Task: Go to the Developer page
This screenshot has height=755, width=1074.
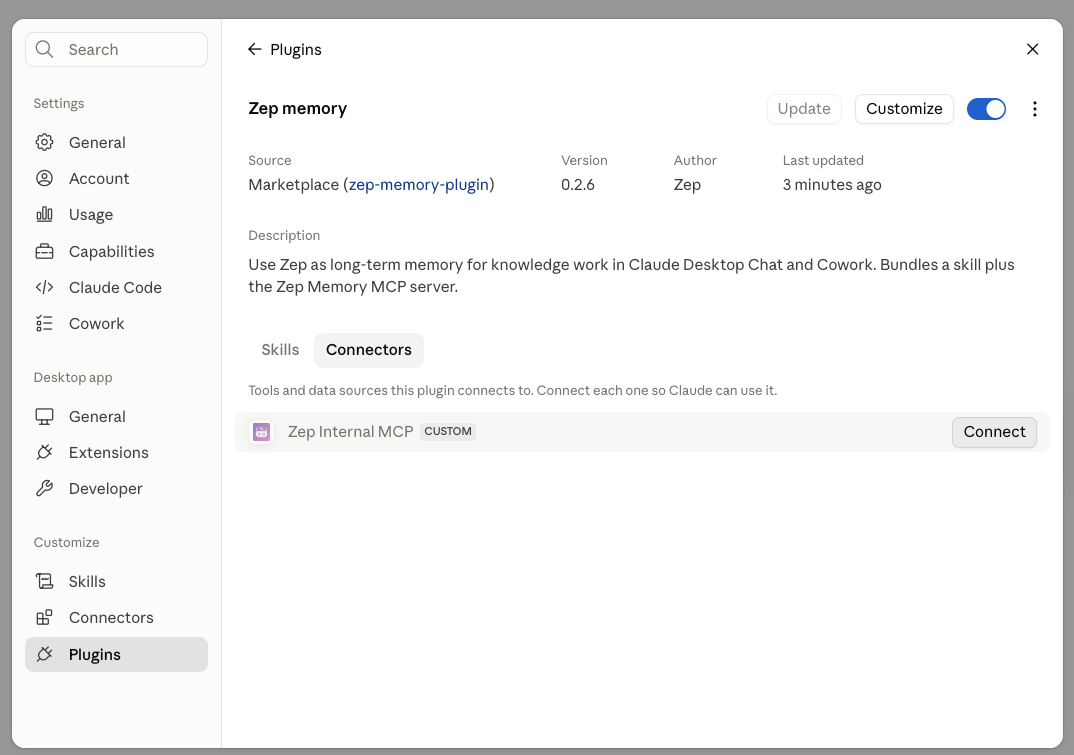Action: [x=116, y=489]
